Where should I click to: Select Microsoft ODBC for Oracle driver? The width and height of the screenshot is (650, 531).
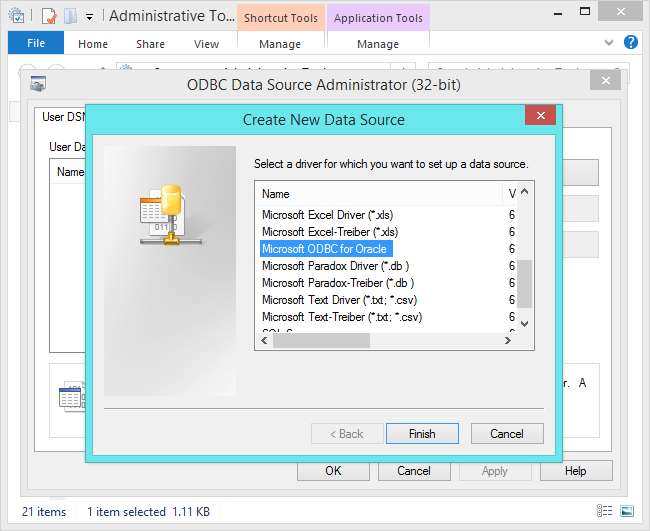click(x=326, y=249)
